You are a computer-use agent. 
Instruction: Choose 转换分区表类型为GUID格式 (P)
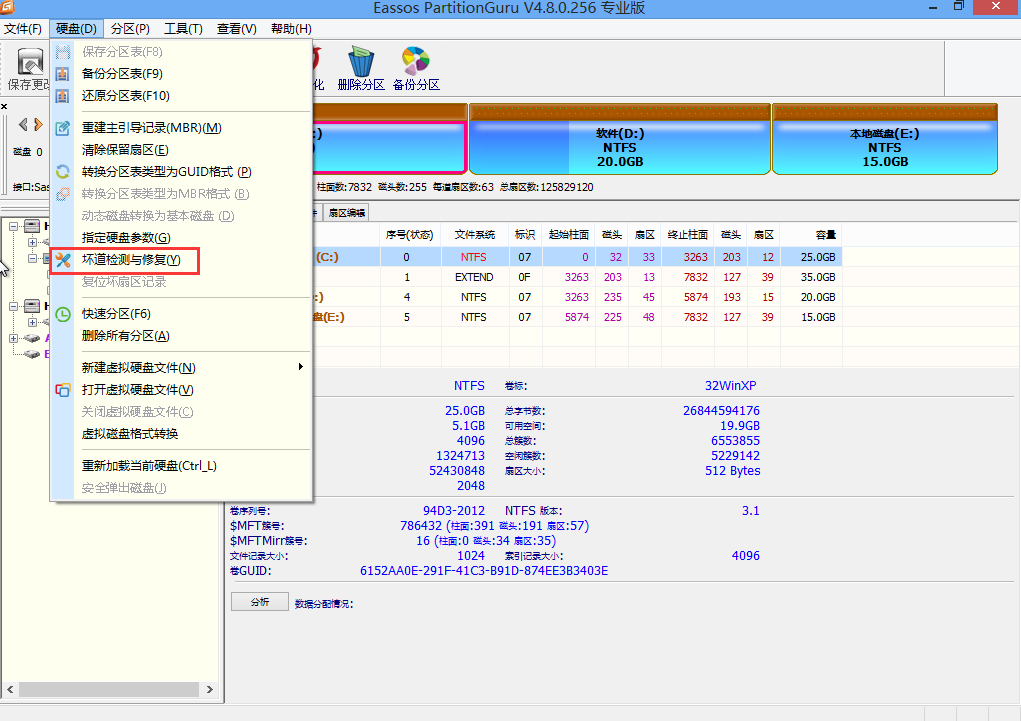182,172
